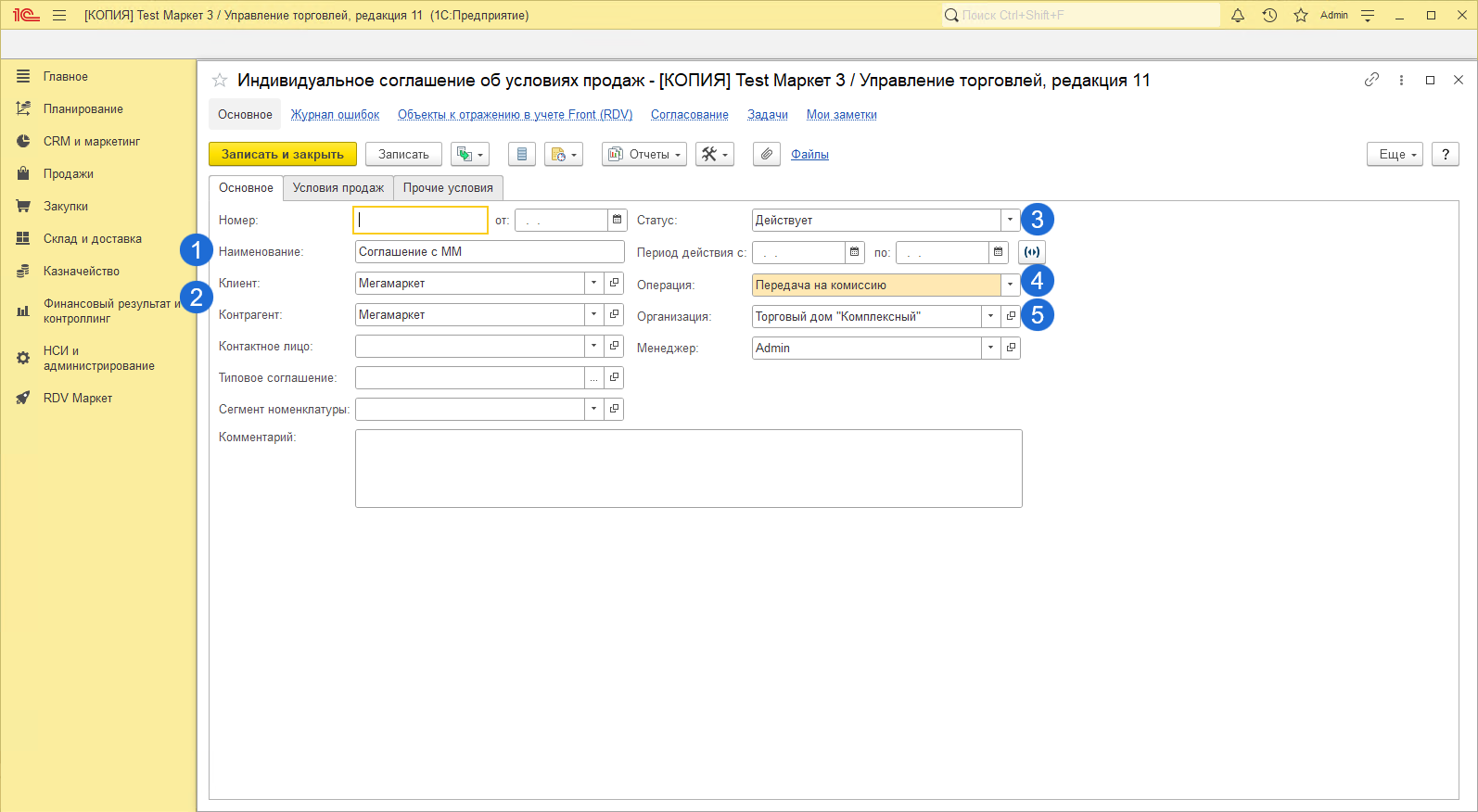
Task: Open the service settings lines icon
Action: pos(1368,15)
